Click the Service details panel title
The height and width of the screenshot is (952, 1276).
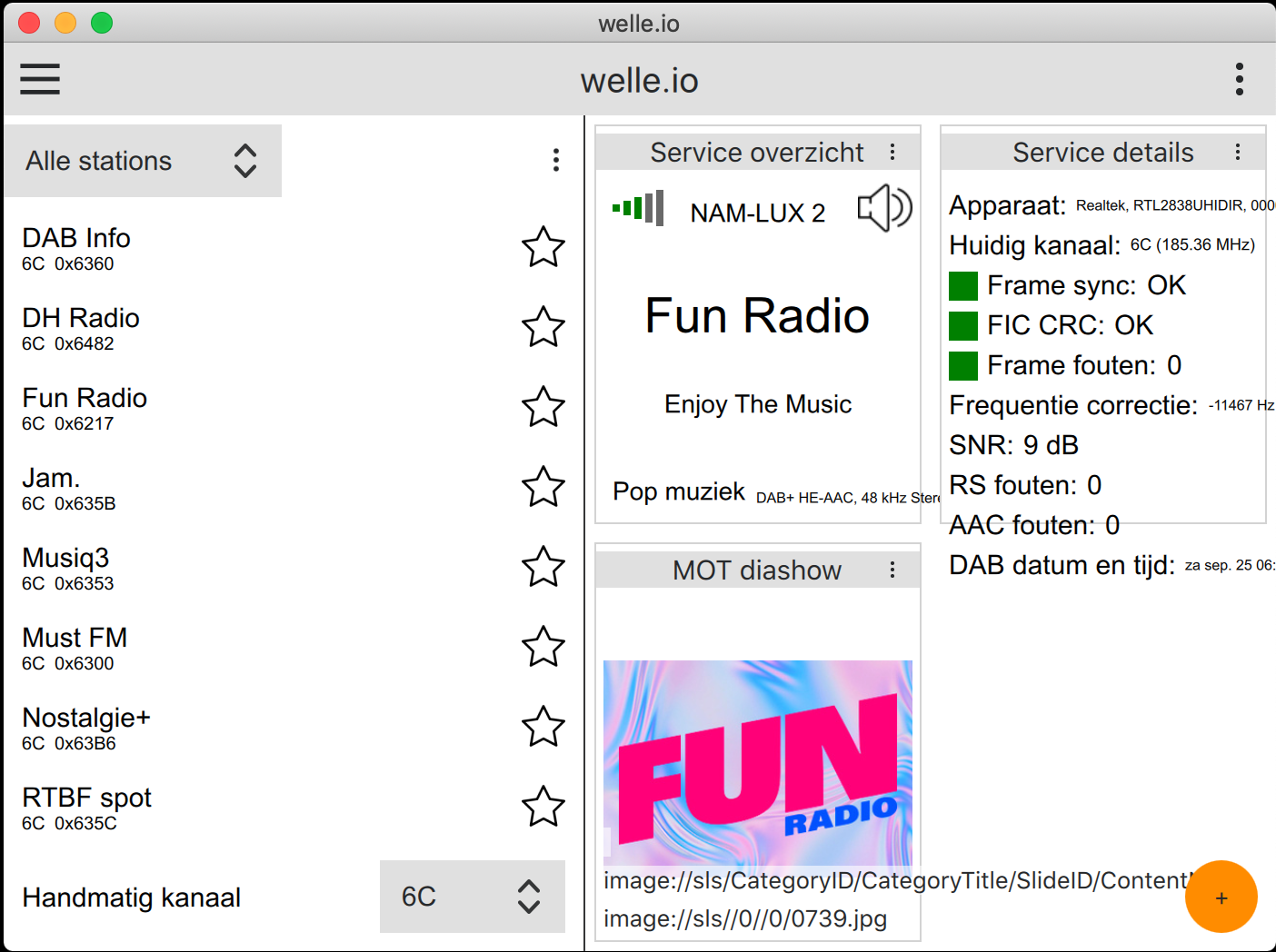click(x=1103, y=152)
